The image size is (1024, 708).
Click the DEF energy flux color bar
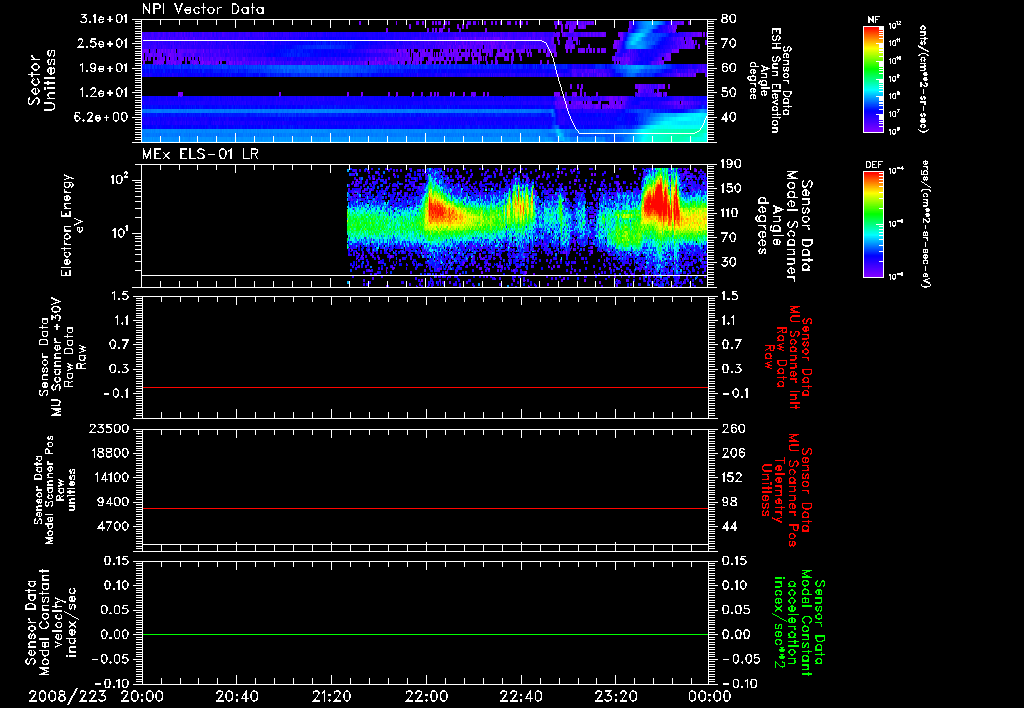874,224
